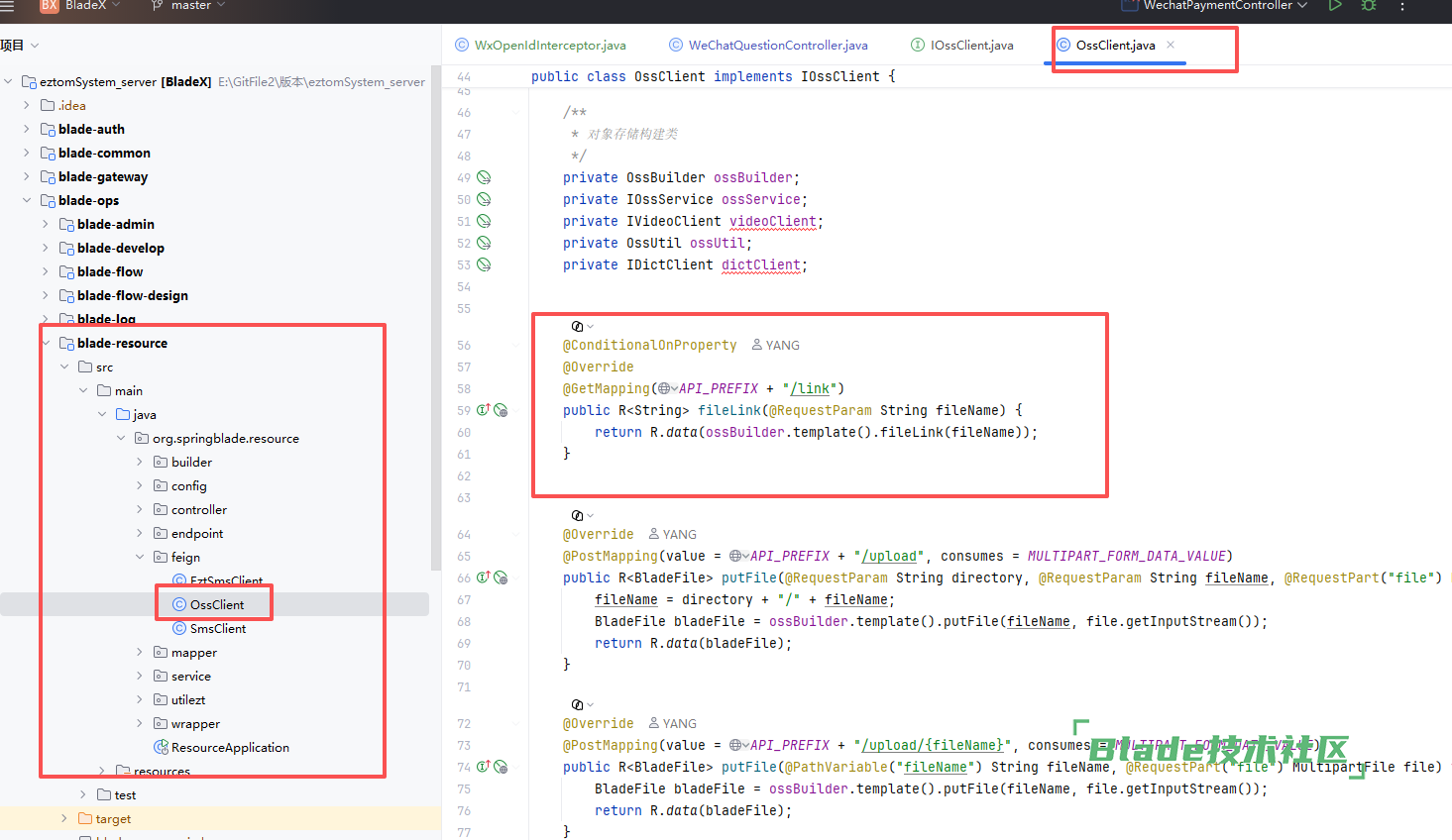Click the Debug bug icon

click(x=1369, y=6)
